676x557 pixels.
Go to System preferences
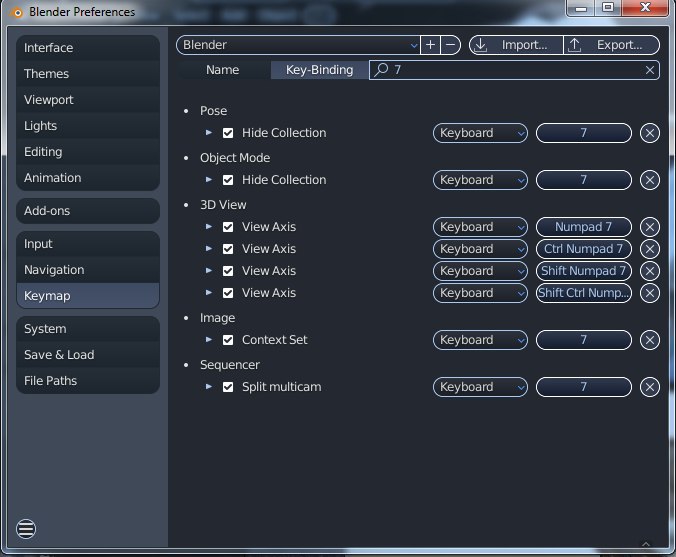point(88,329)
